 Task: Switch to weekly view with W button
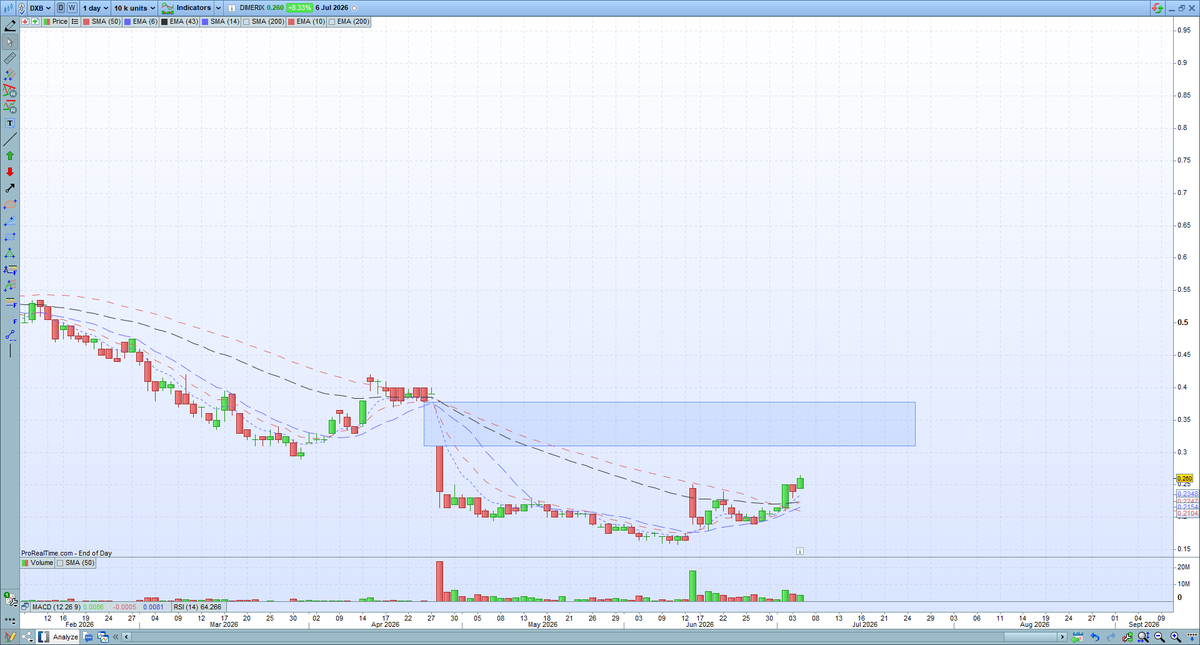pyautogui.click(x=72, y=8)
